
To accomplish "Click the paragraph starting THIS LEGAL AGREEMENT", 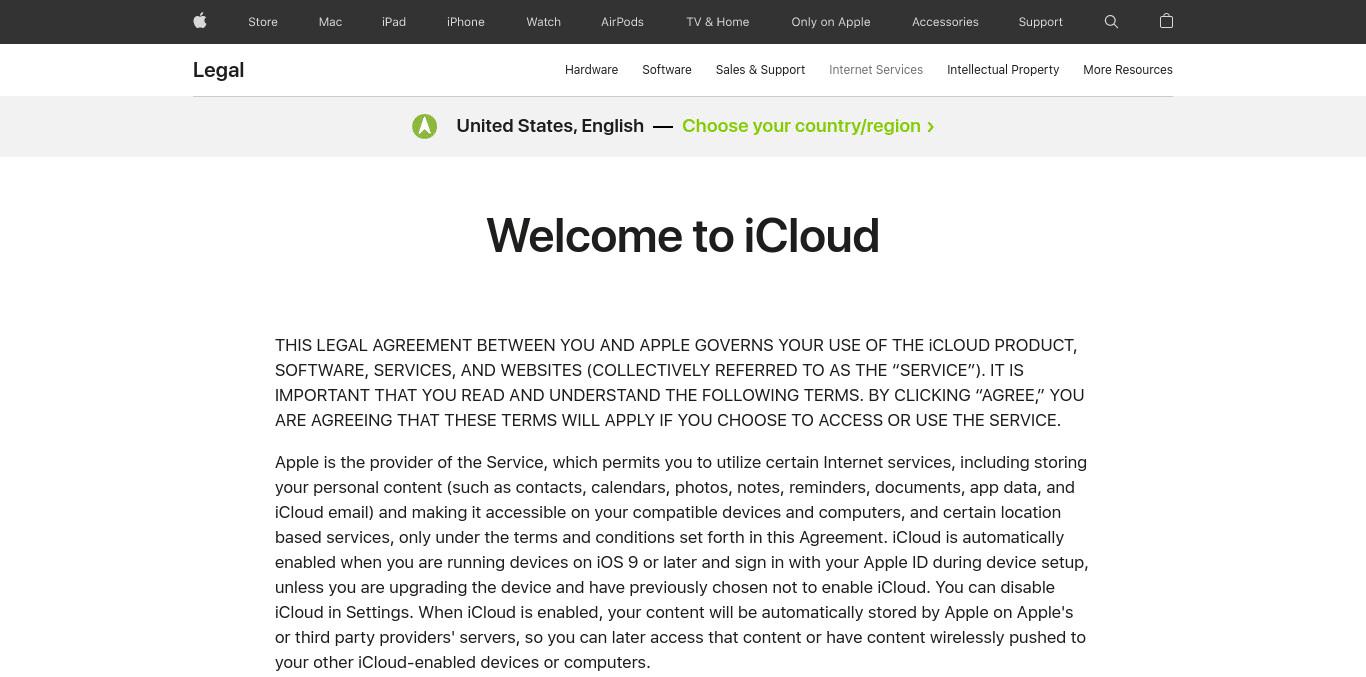I will (682, 382).
